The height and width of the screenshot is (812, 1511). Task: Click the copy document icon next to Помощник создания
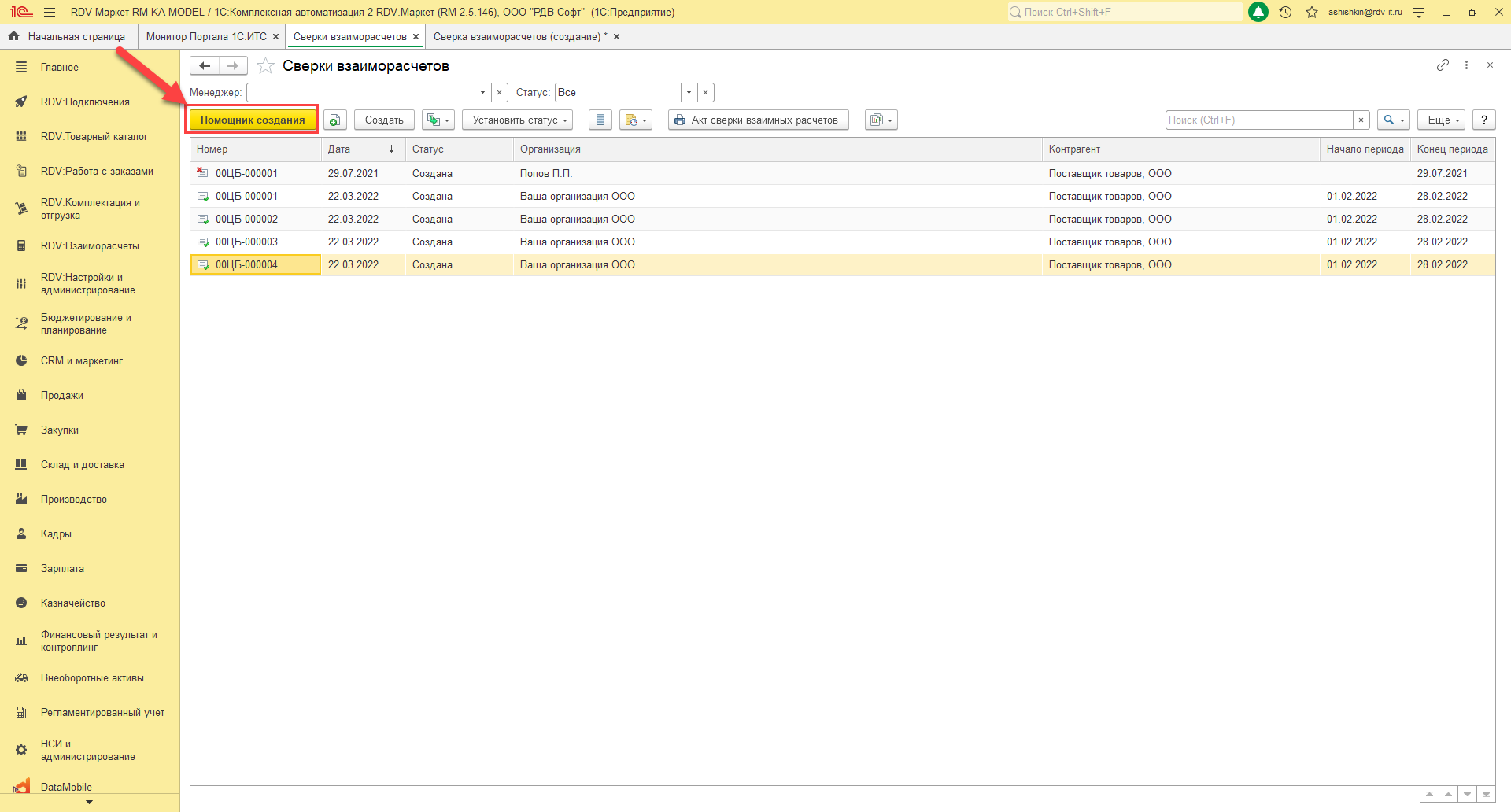click(334, 120)
